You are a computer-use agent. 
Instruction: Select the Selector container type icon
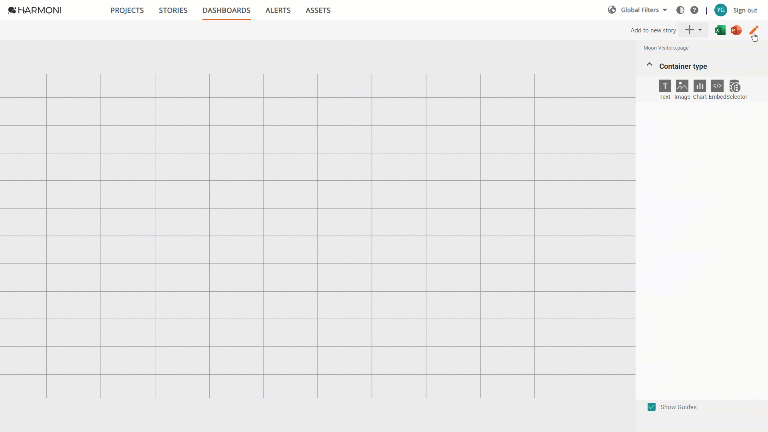coord(735,86)
